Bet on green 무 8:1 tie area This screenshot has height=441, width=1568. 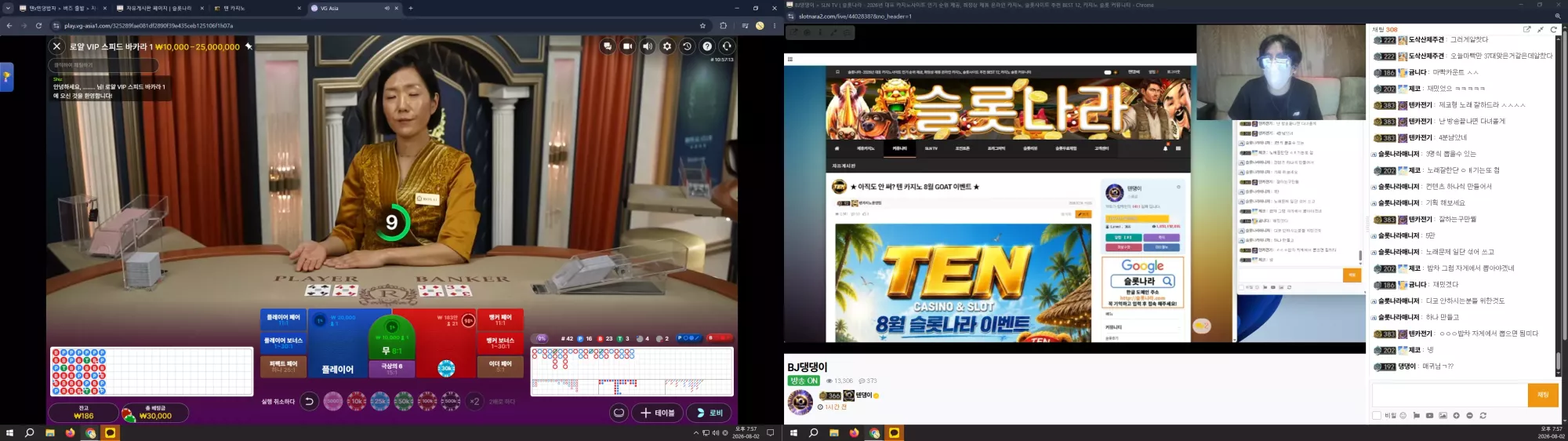(x=392, y=337)
